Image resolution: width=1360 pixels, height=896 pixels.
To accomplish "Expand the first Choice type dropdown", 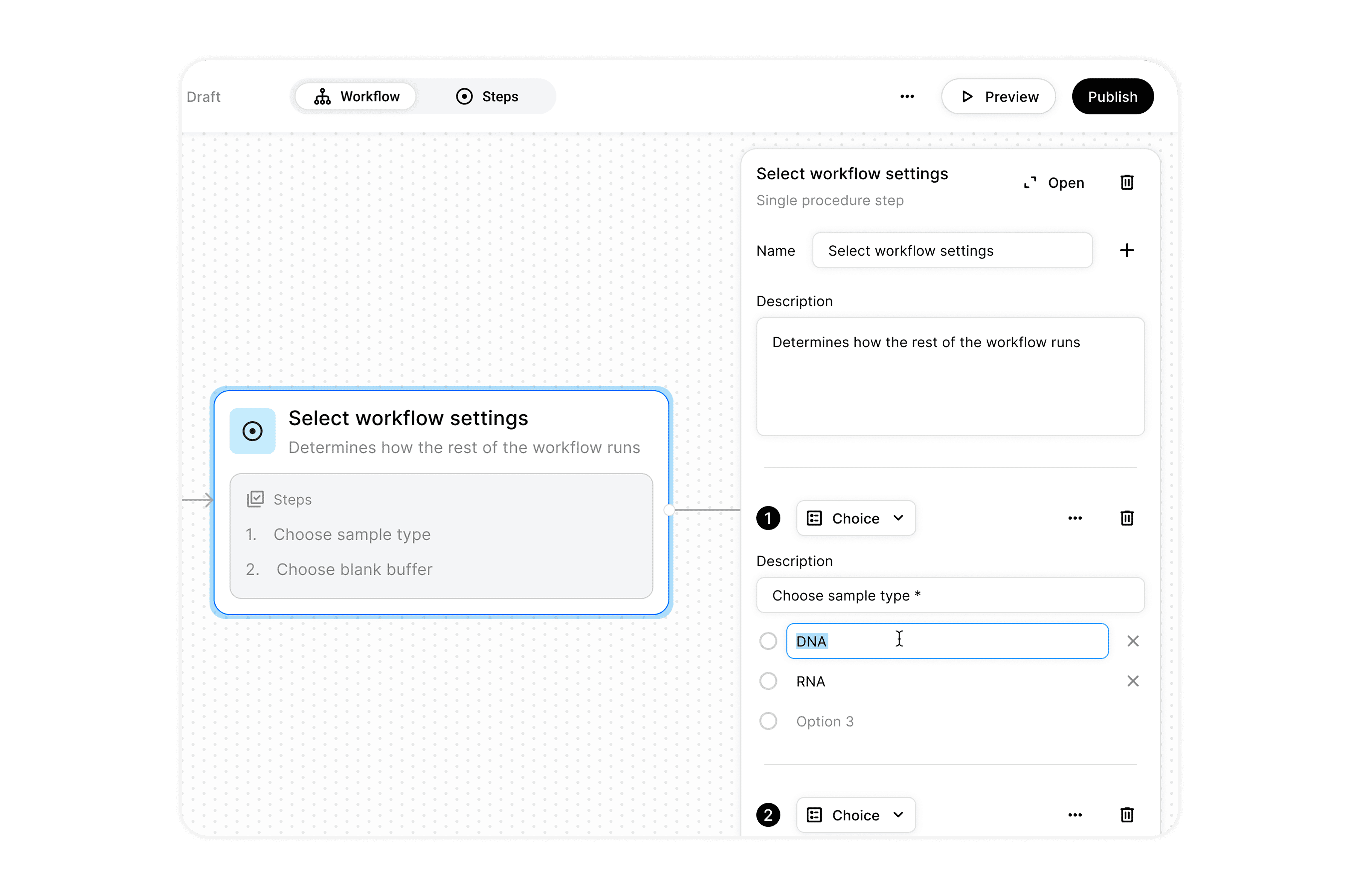I will (855, 518).
